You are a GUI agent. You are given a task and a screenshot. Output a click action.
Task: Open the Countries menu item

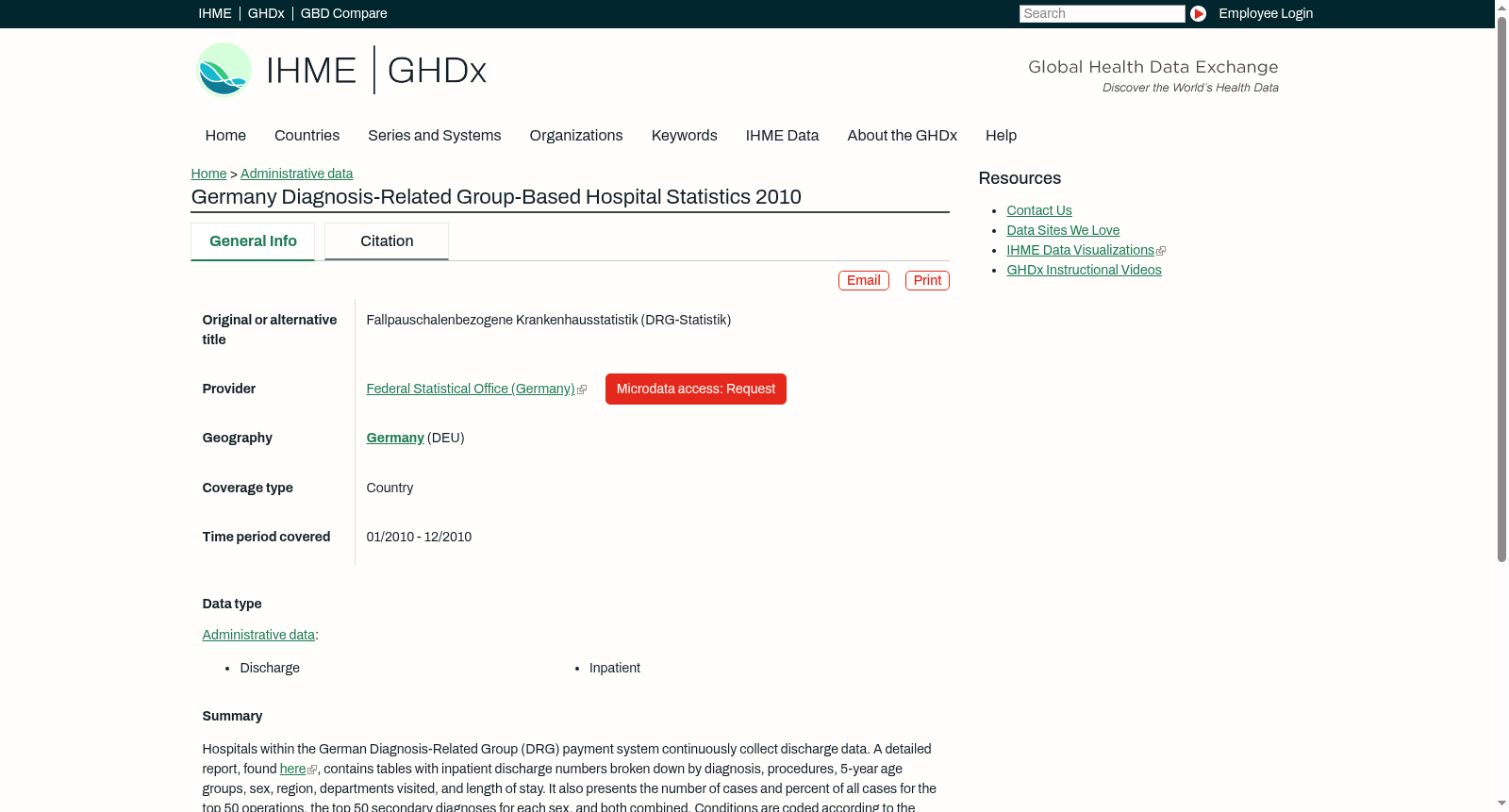tap(307, 136)
